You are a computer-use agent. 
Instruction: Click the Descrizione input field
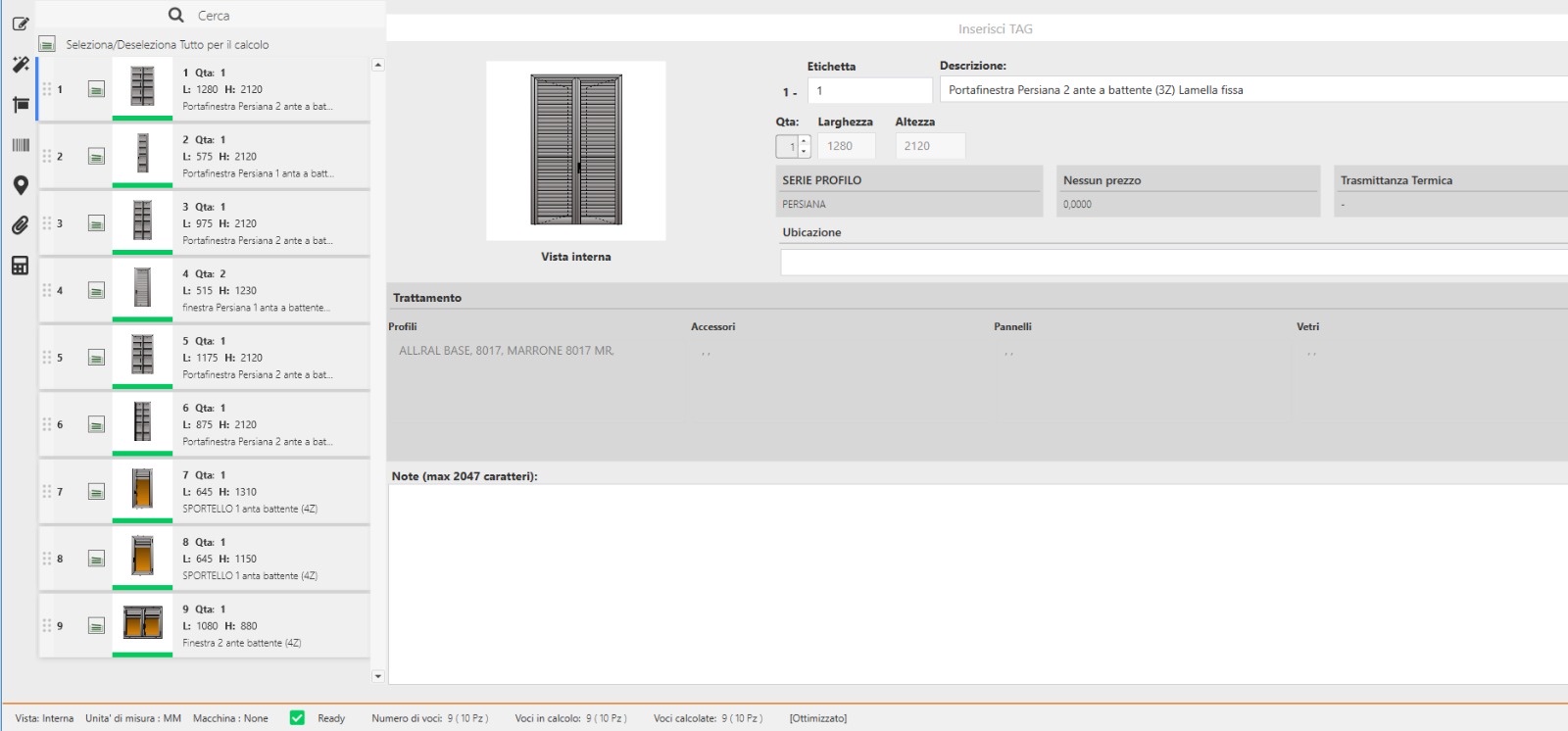click(x=1253, y=90)
